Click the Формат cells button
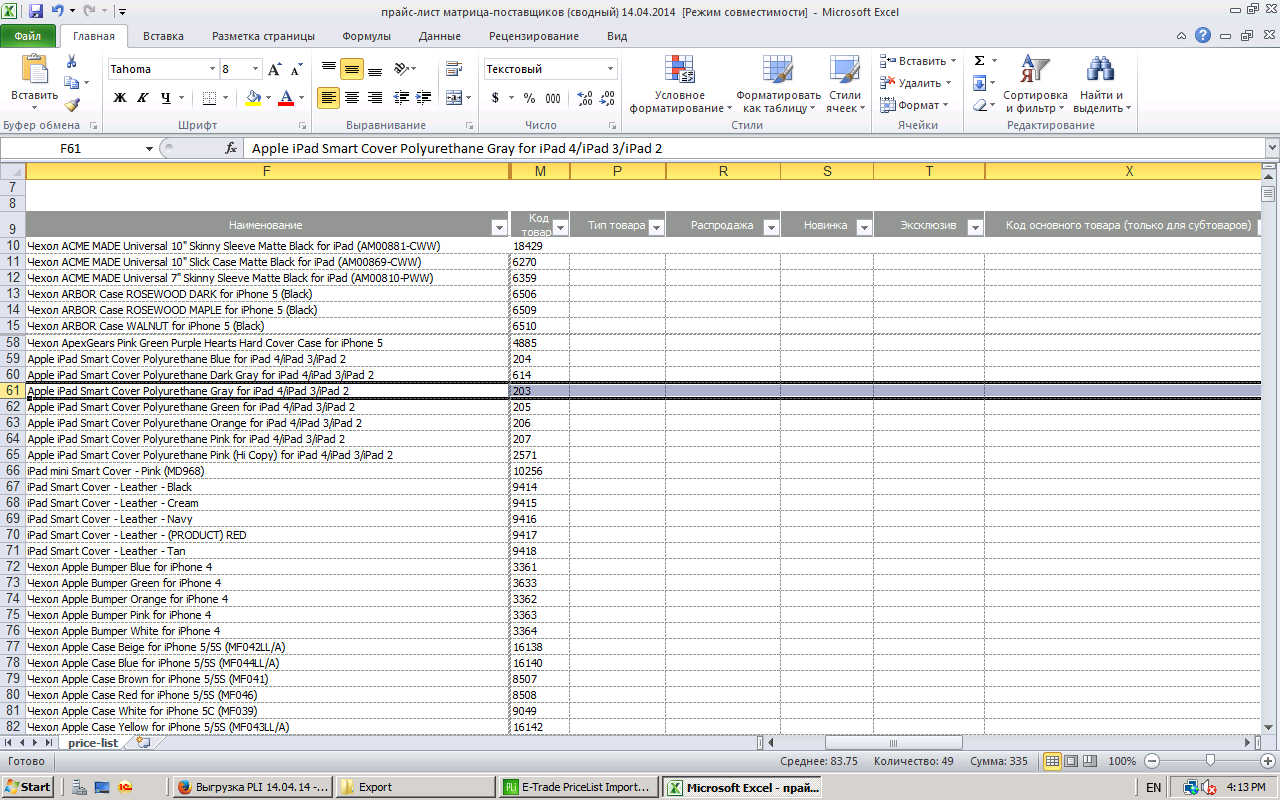 click(x=915, y=105)
